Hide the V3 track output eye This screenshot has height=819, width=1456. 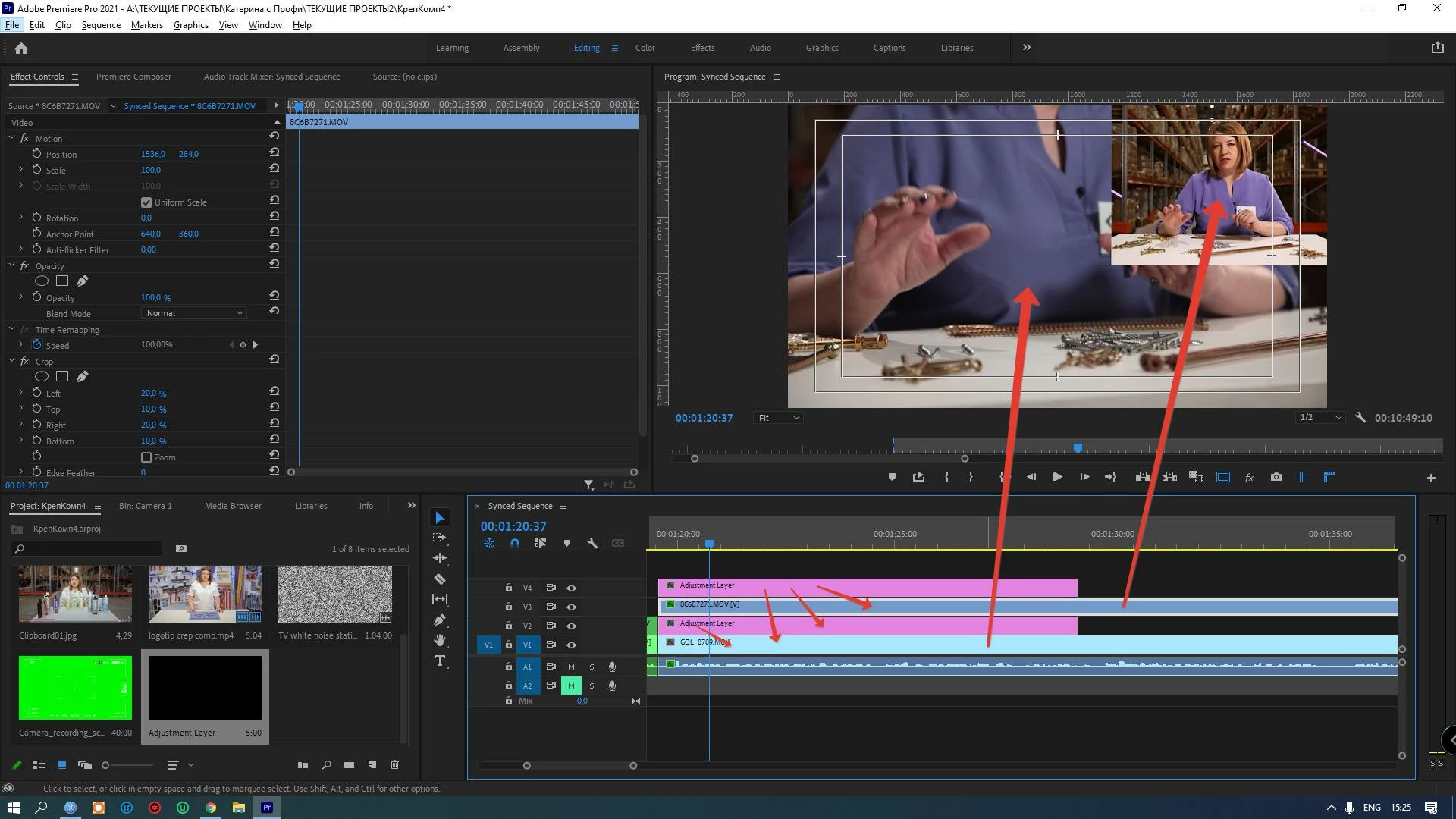(572, 607)
